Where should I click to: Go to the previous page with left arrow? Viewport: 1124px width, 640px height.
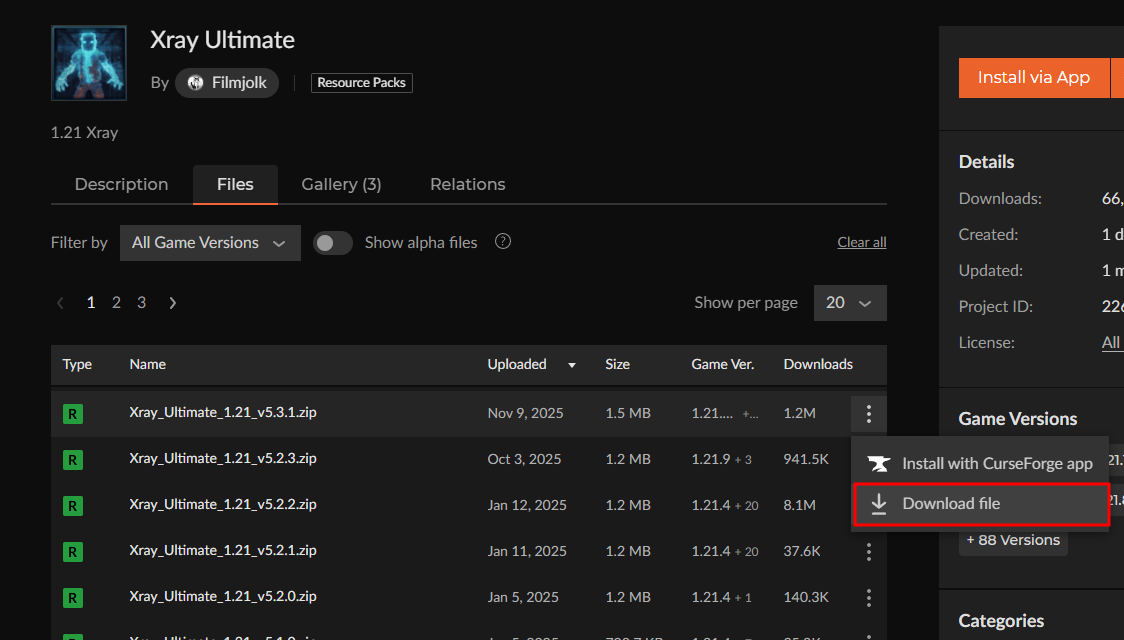click(x=61, y=303)
